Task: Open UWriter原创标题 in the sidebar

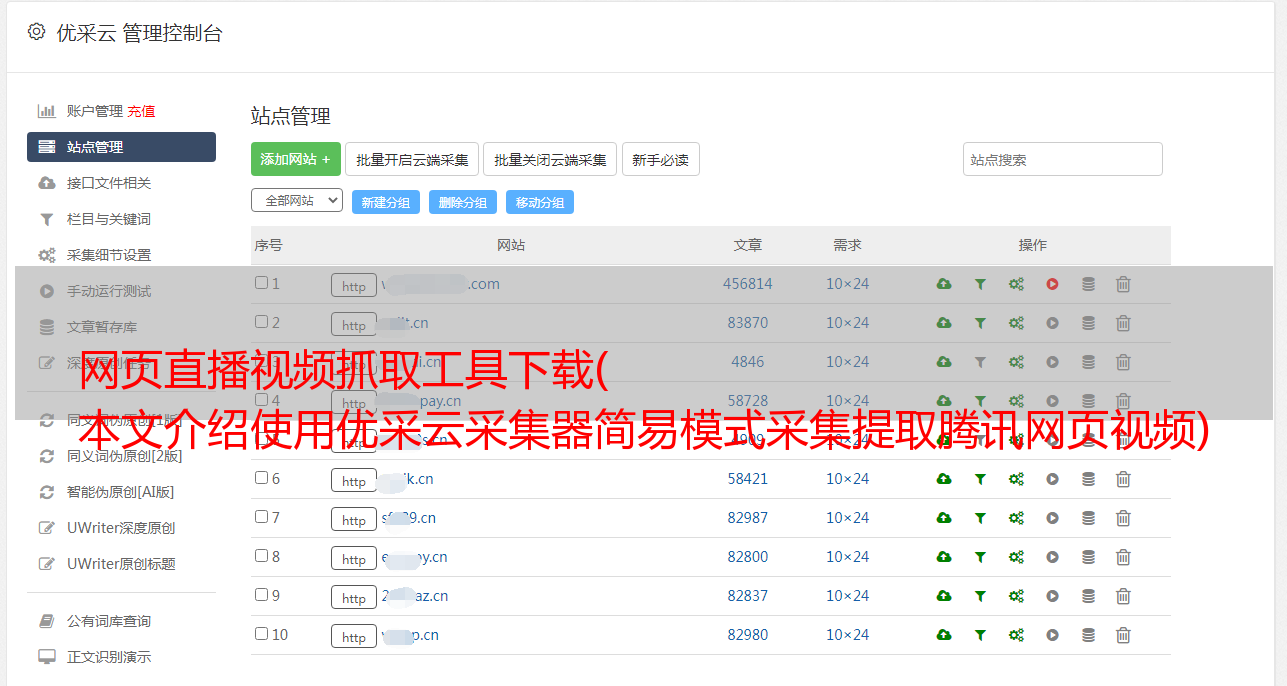Action: click(x=121, y=564)
